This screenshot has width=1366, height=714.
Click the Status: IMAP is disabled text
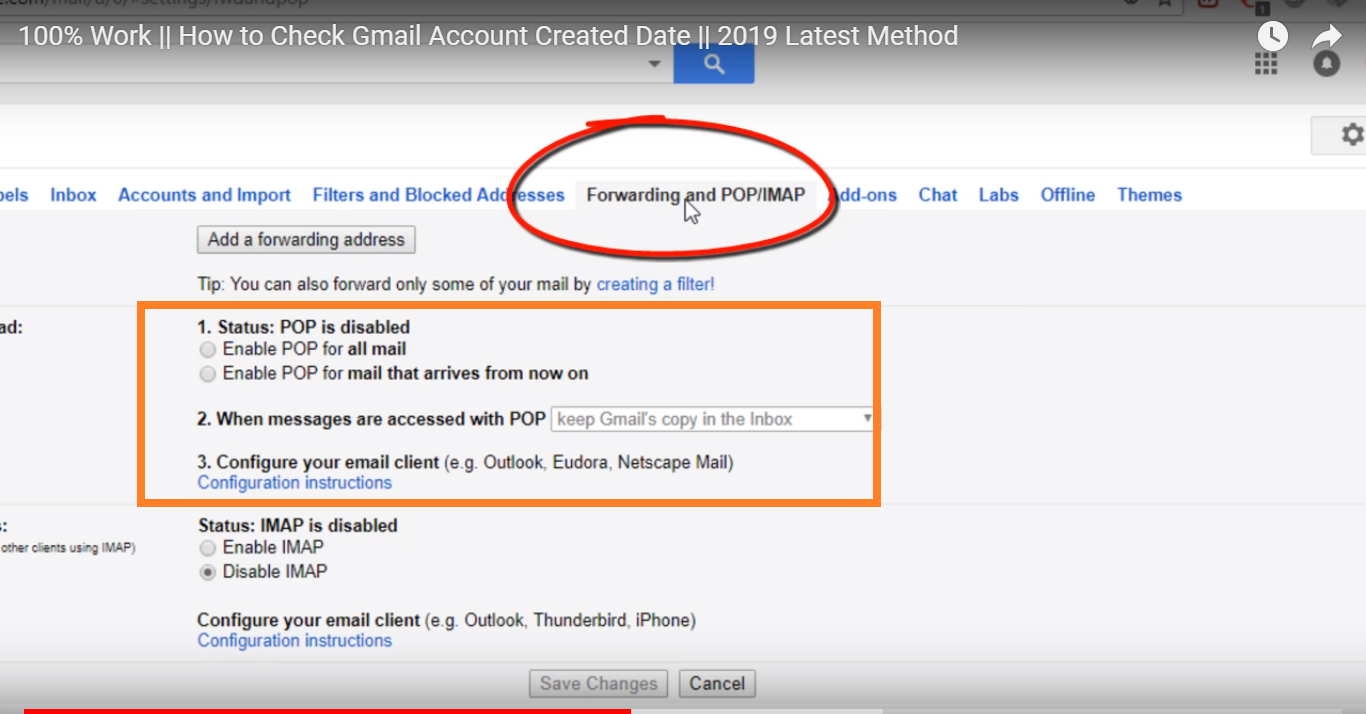click(x=298, y=525)
